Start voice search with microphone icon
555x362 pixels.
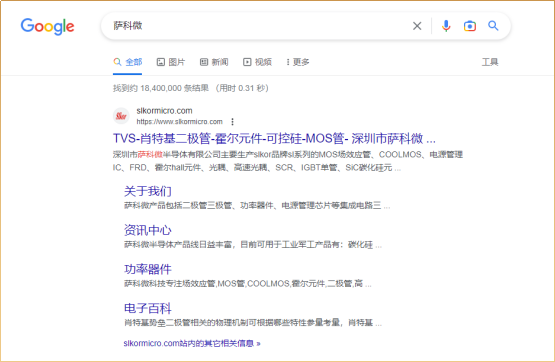tap(446, 26)
